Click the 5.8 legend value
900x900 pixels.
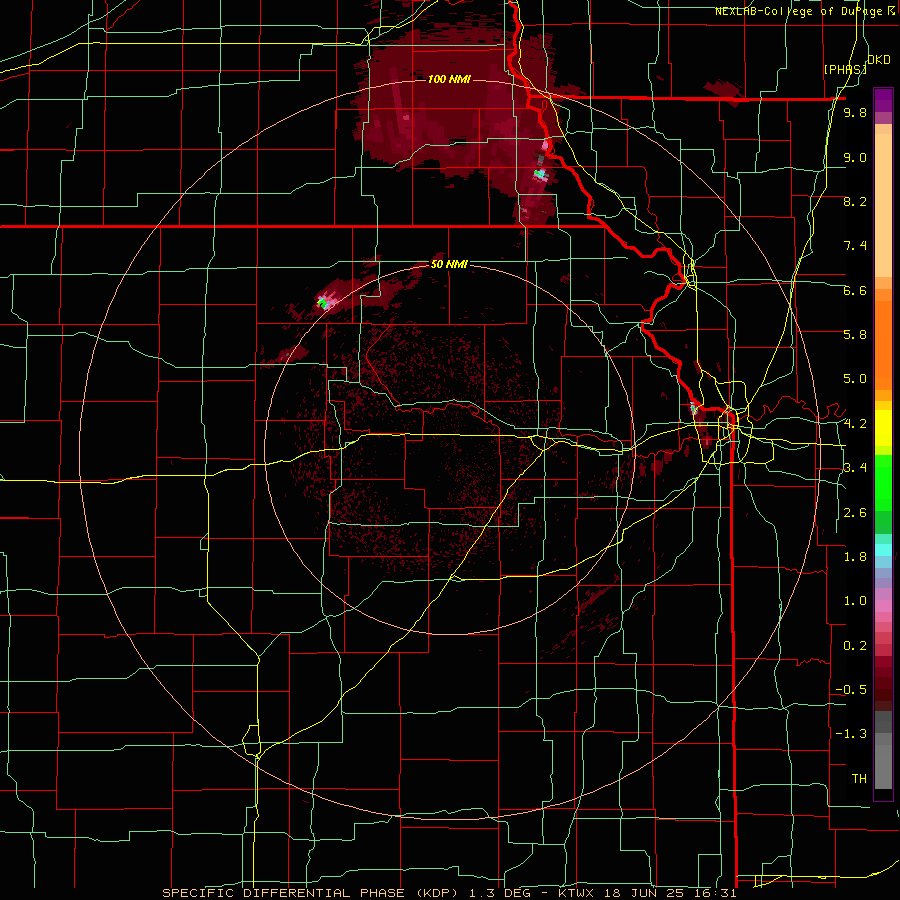[x=855, y=335]
